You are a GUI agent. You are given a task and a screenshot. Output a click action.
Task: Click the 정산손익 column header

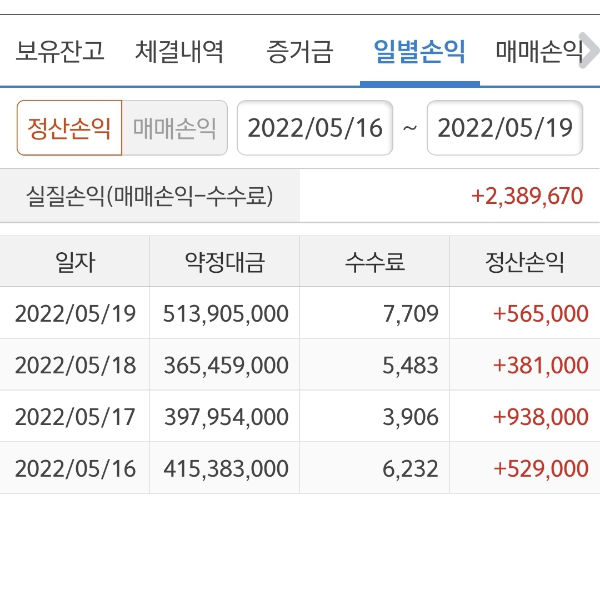click(x=525, y=262)
